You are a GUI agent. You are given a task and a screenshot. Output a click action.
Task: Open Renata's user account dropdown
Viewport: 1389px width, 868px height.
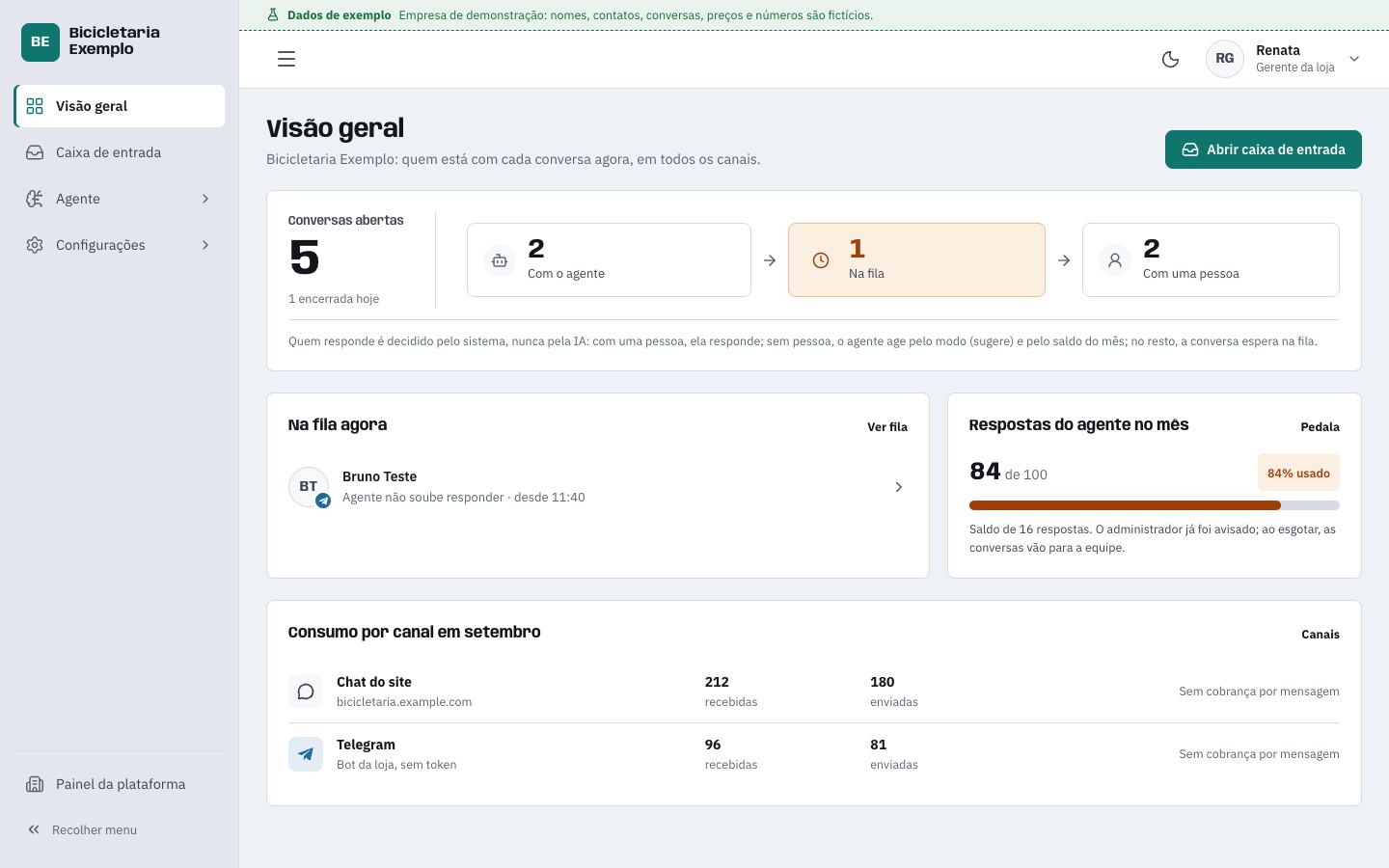point(1284,59)
